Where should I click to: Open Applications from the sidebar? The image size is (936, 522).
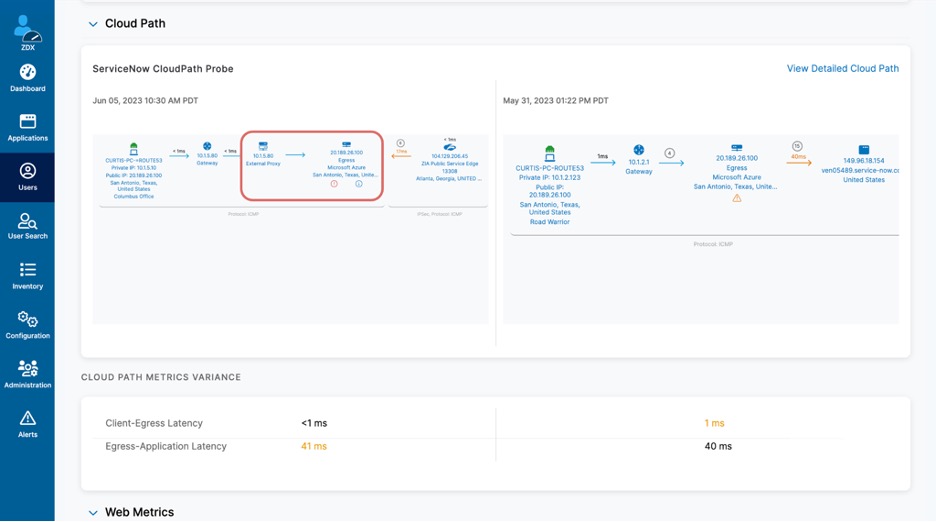pyautogui.click(x=27, y=127)
